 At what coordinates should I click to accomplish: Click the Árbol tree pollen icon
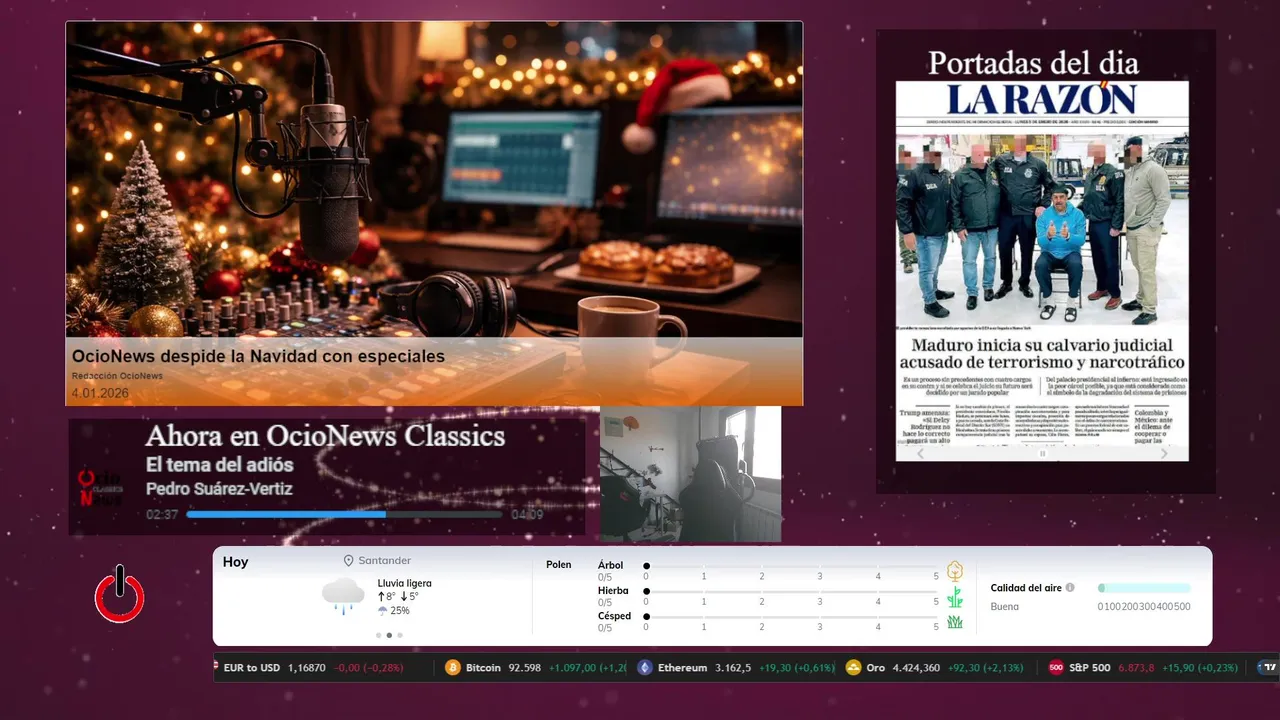[x=954, y=571]
